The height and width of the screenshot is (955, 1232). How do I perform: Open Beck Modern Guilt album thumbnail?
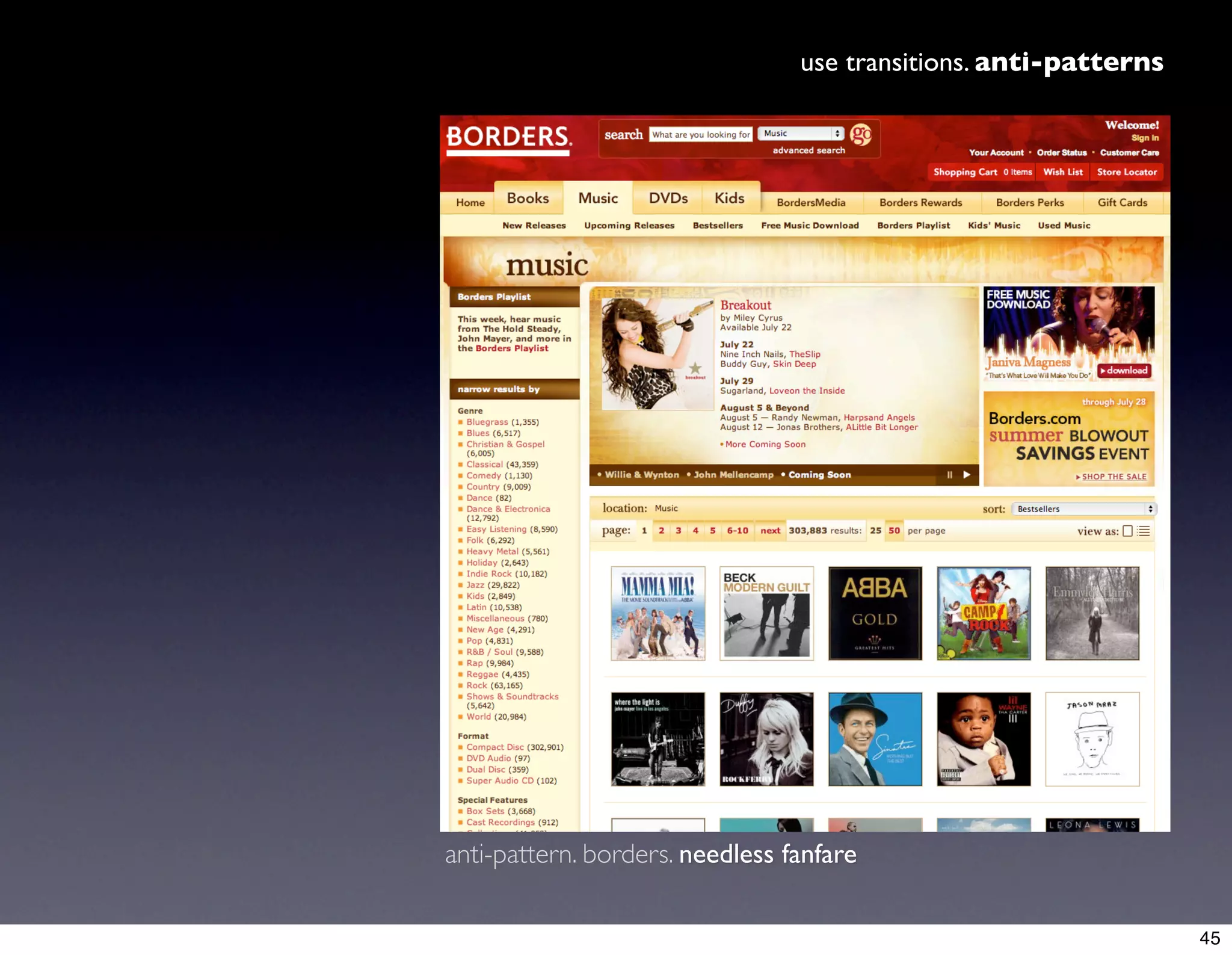(x=766, y=613)
